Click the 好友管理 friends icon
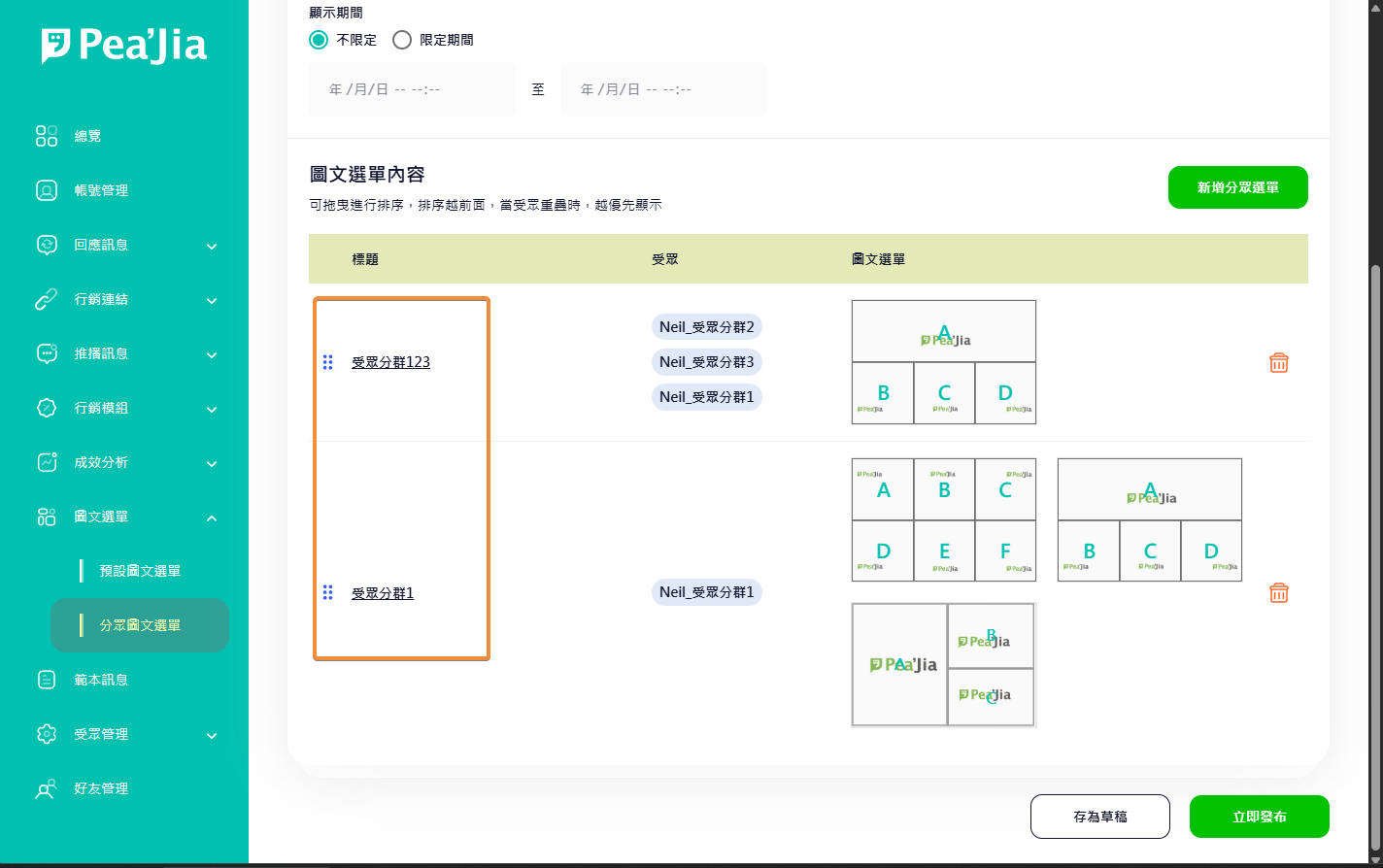The image size is (1383, 868). pyautogui.click(x=47, y=788)
